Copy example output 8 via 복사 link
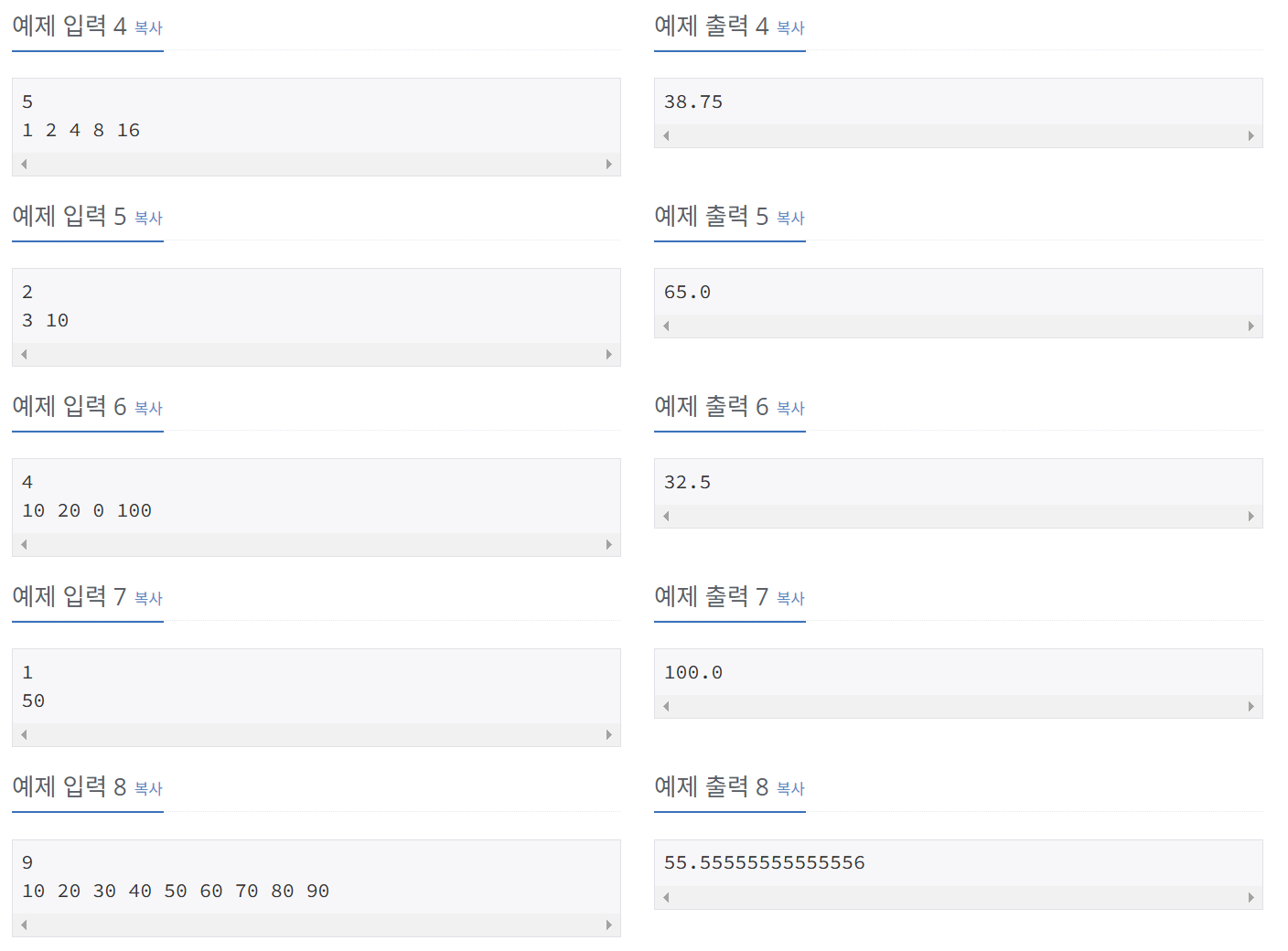 [790, 789]
